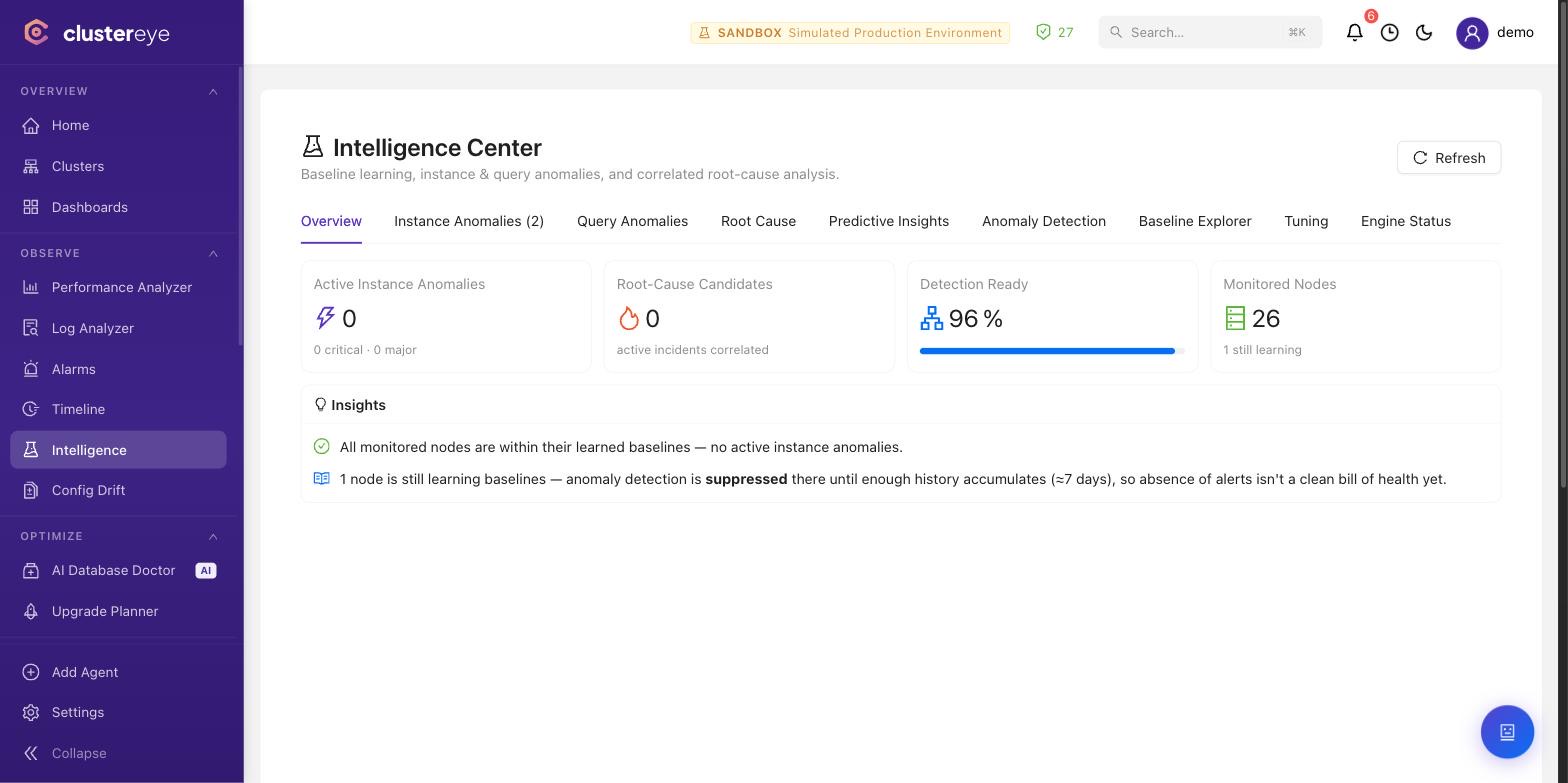1568x783 pixels.
Task: Click the demo username label
Action: pyautogui.click(x=1515, y=32)
